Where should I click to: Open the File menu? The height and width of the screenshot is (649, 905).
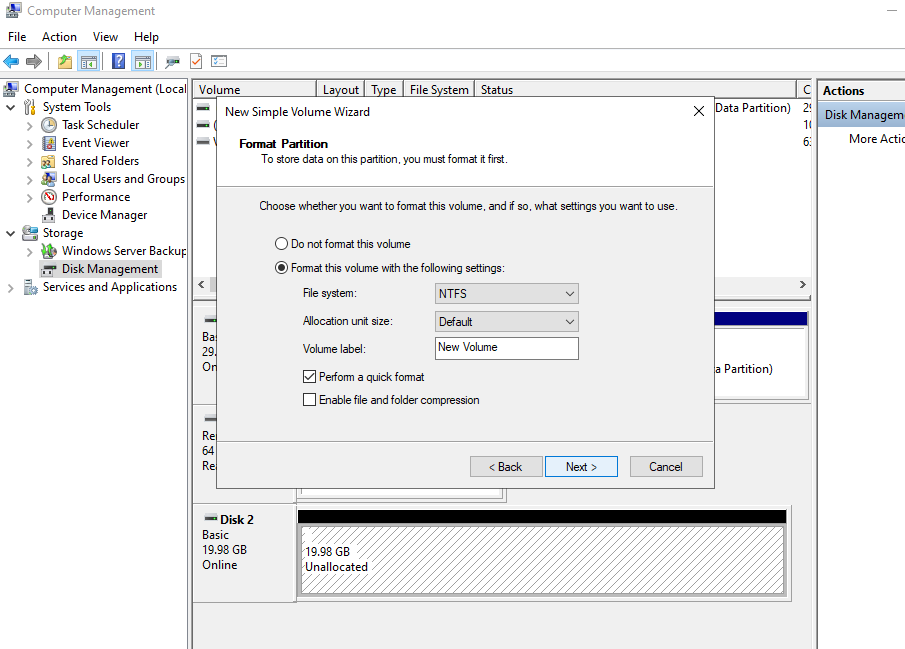click(x=17, y=37)
